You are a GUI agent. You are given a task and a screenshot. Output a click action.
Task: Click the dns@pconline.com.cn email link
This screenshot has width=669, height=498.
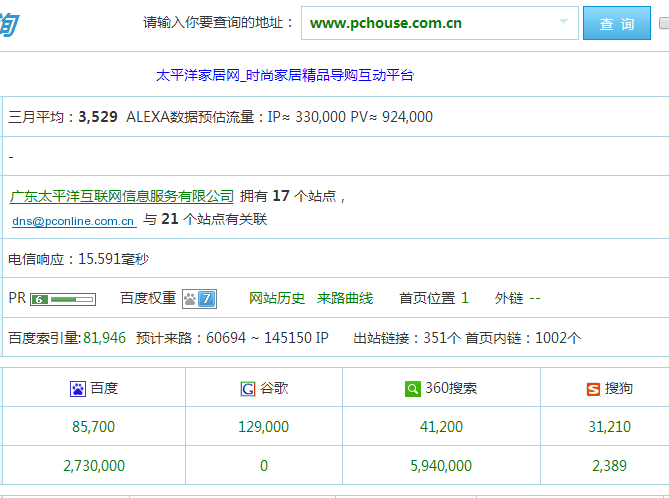73,220
